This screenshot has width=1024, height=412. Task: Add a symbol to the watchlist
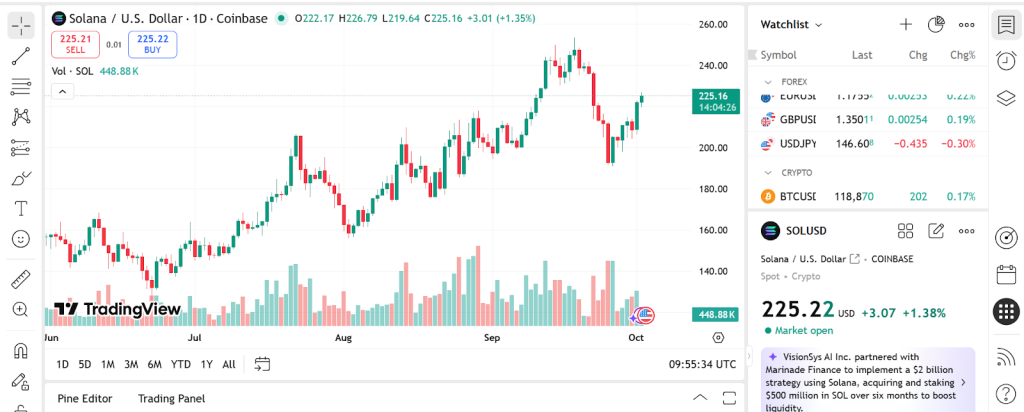coord(906,24)
